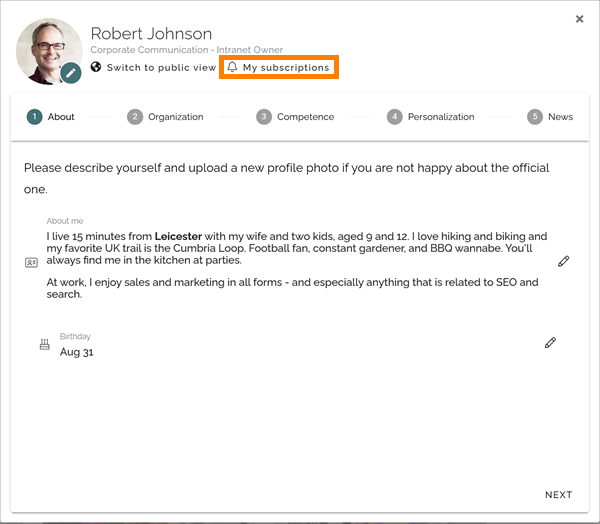Click the birthday cake icon

click(x=45, y=344)
